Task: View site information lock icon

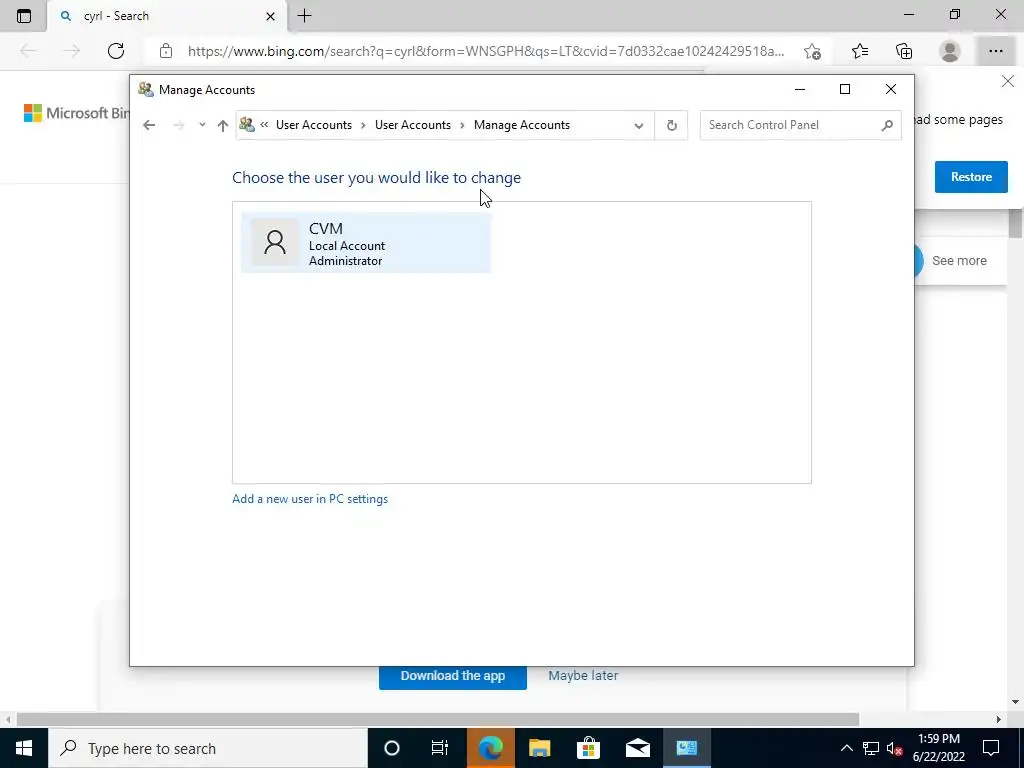Action: coord(166,51)
